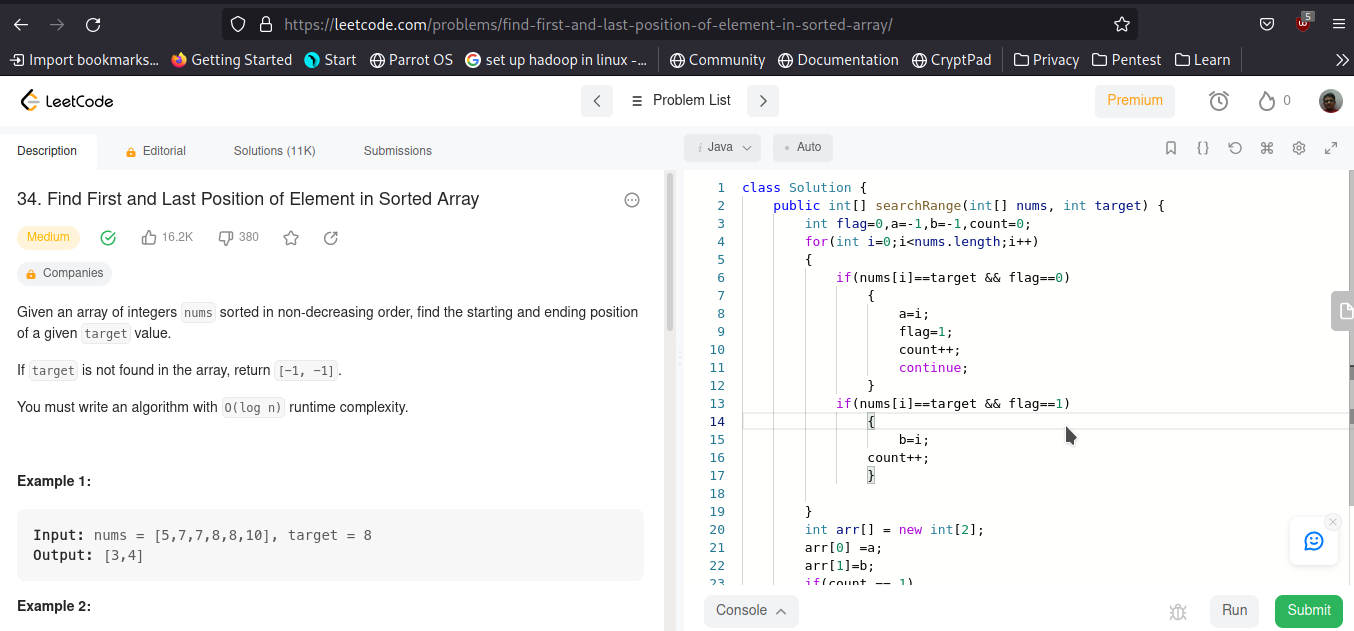Image resolution: width=1354 pixels, height=631 pixels.
Task: Click the 'Example 1:' heading
Action: pos(54,481)
